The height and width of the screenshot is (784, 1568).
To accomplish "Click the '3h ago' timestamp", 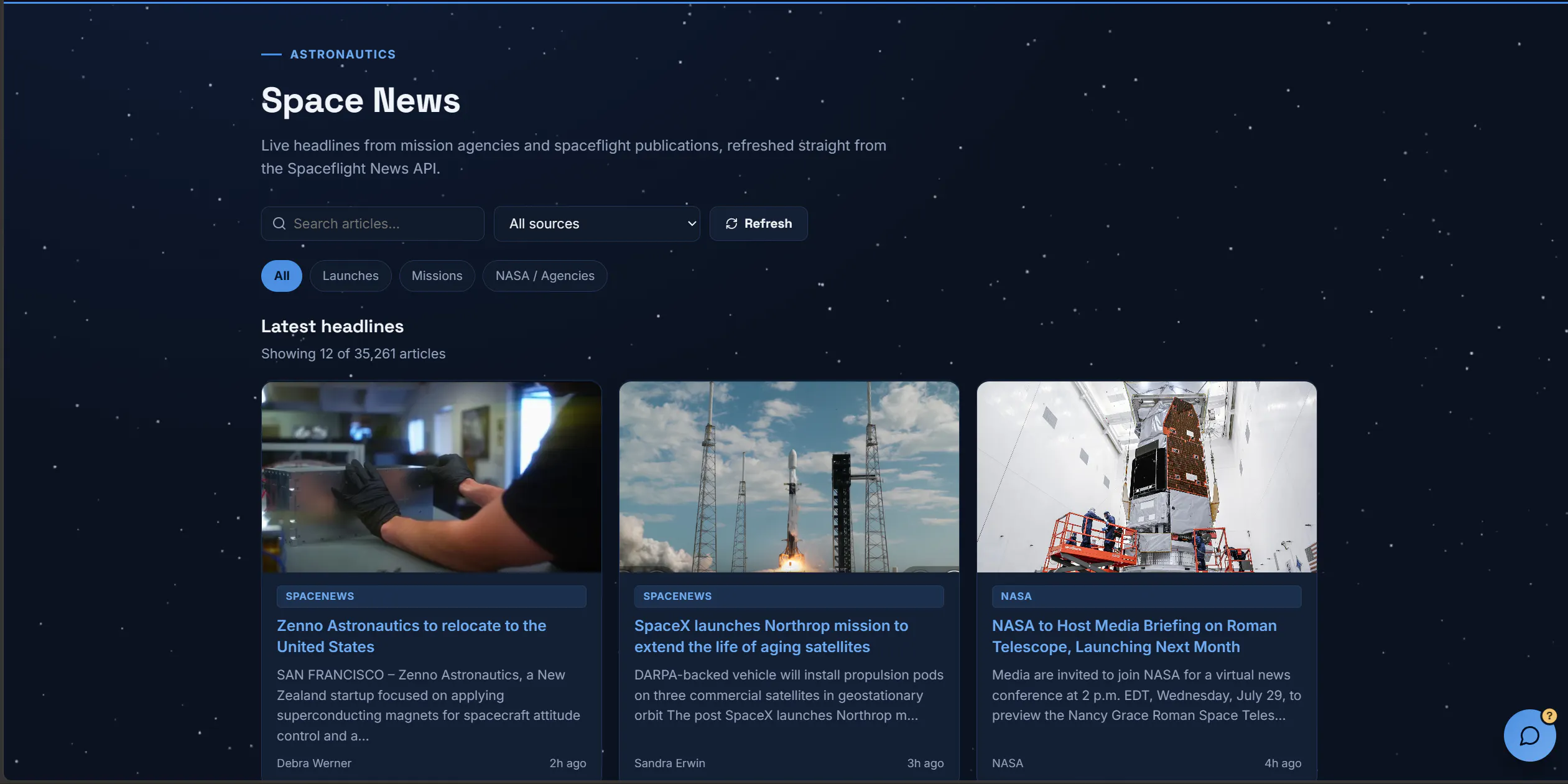I will pyautogui.click(x=925, y=763).
